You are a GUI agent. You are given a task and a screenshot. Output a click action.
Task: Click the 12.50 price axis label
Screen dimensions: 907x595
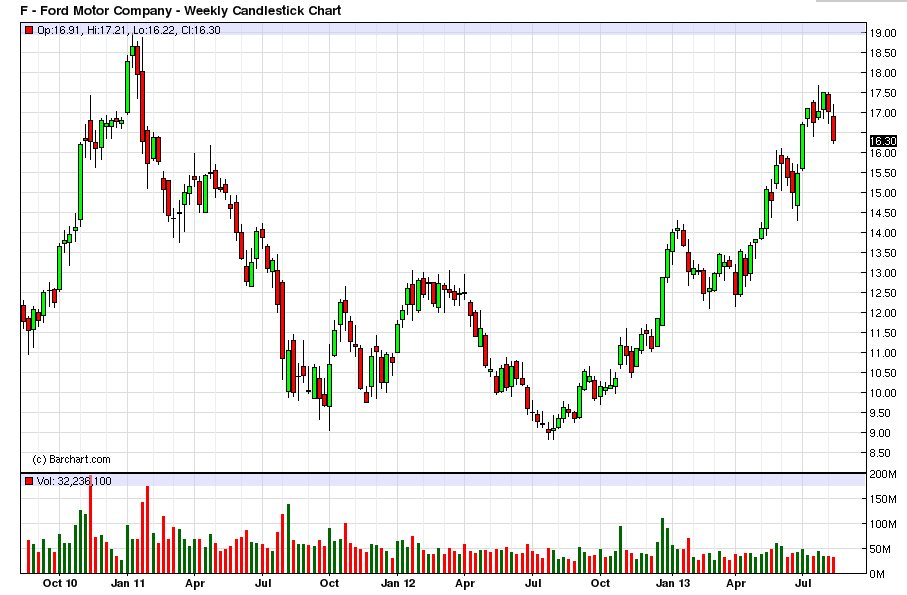(883, 293)
